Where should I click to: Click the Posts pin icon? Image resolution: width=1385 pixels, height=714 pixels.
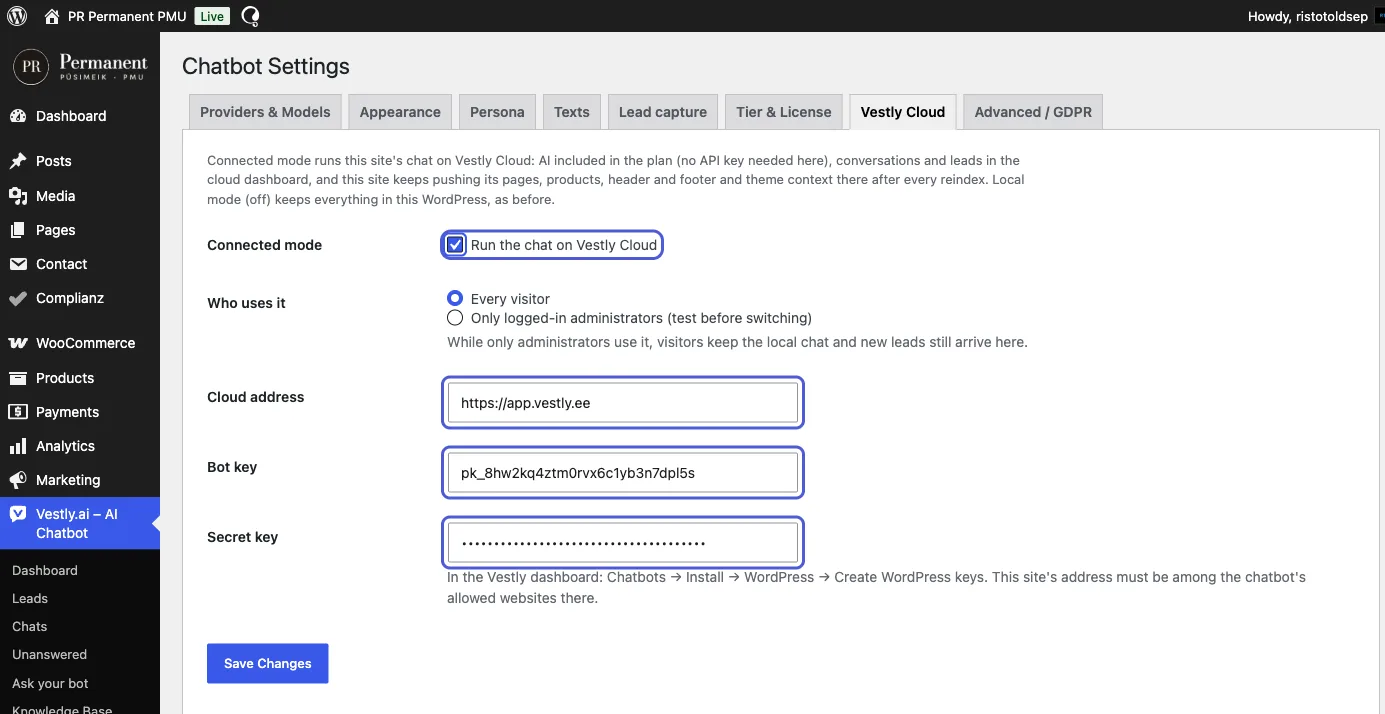pyautogui.click(x=18, y=161)
